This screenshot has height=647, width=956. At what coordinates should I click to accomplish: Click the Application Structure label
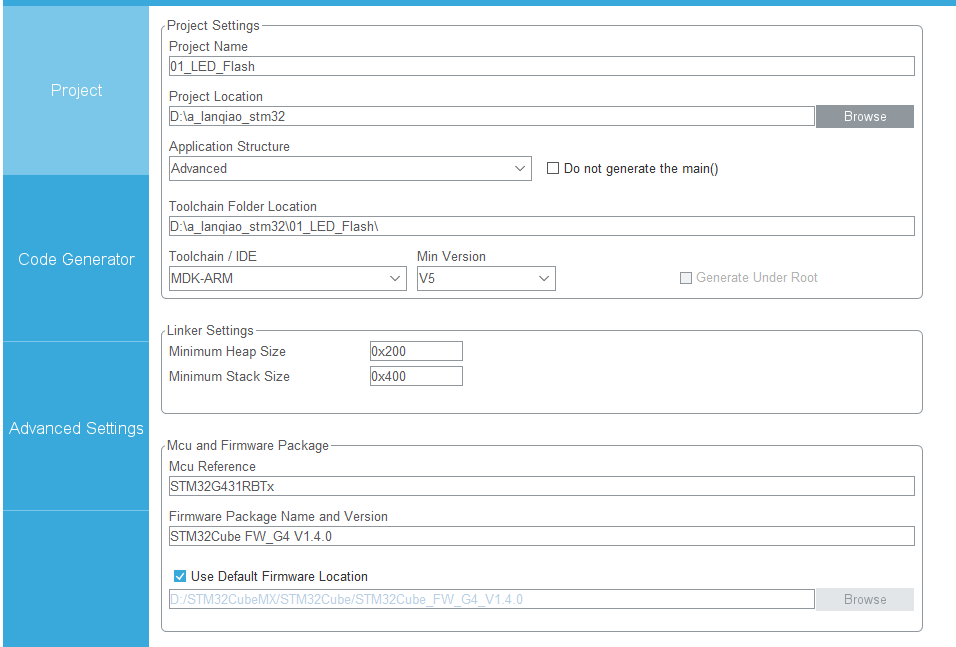coord(229,146)
